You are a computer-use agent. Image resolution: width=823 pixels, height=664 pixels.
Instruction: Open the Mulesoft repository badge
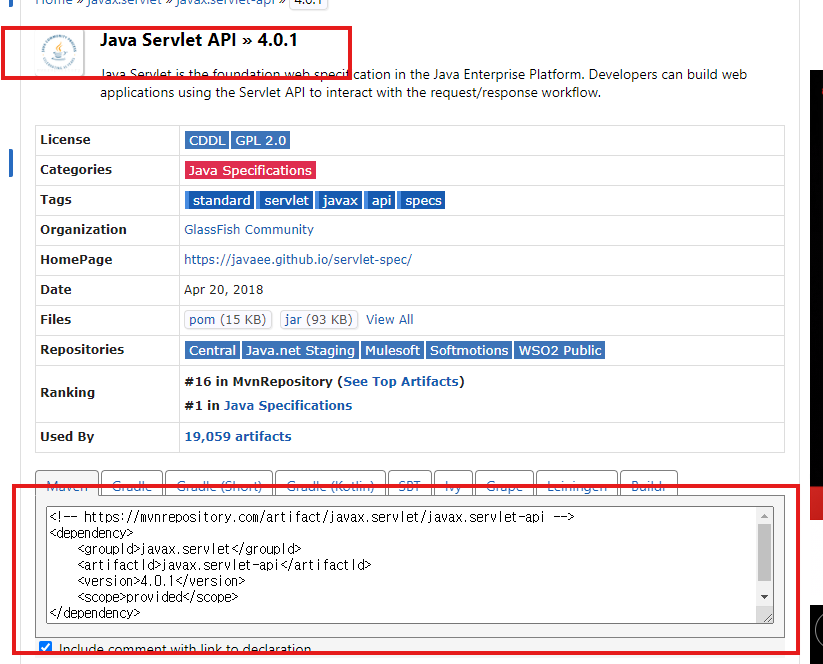coord(392,350)
